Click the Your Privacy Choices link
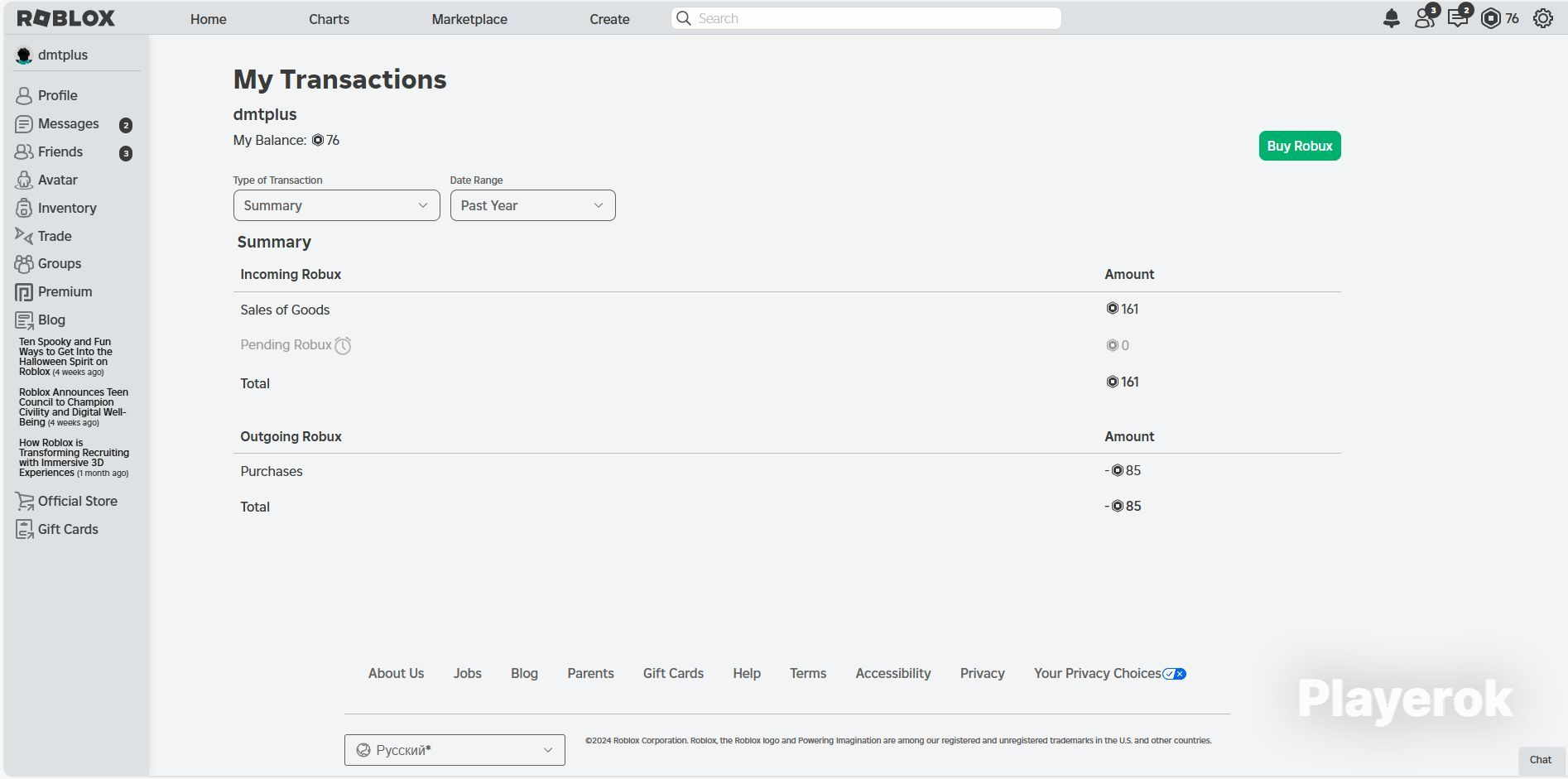Viewport: 1568px width, 779px height. [x=1097, y=674]
